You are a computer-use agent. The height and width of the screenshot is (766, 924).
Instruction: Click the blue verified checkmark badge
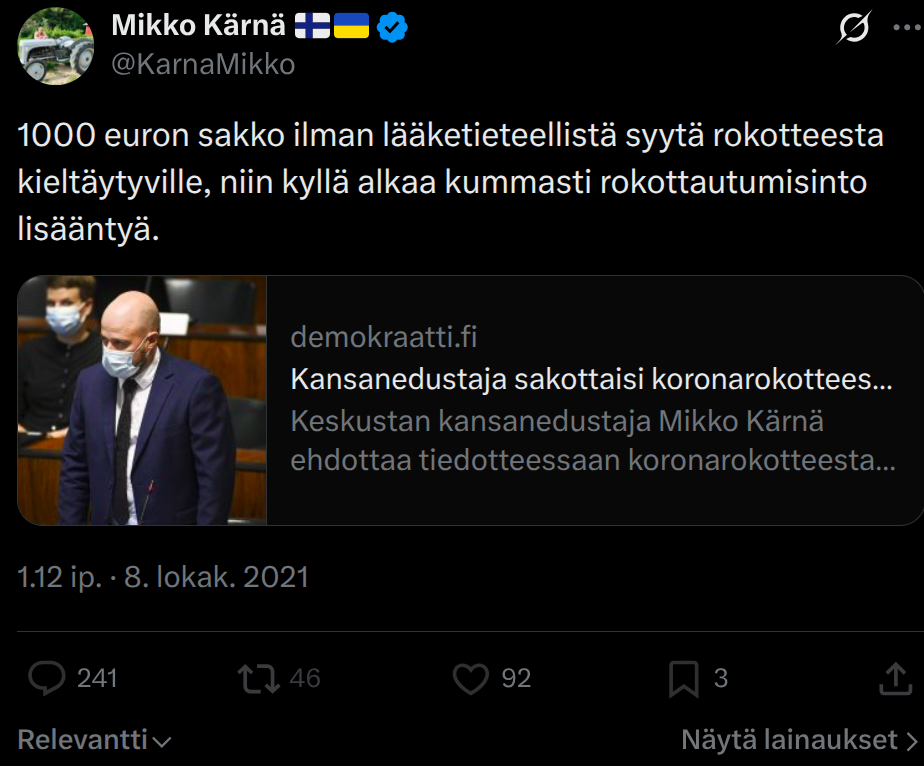coord(393,27)
